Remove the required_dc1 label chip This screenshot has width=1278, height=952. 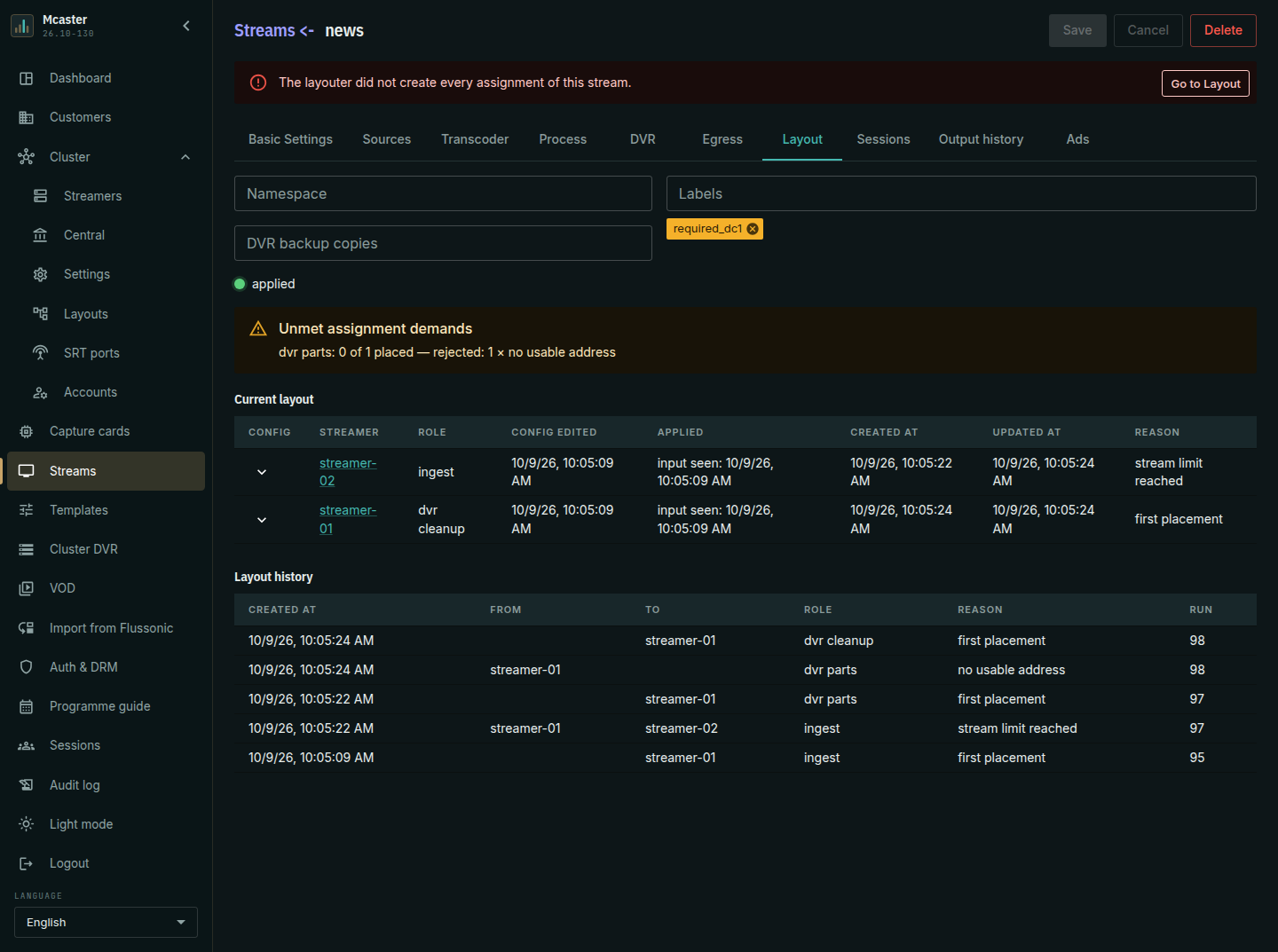coord(753,229)
